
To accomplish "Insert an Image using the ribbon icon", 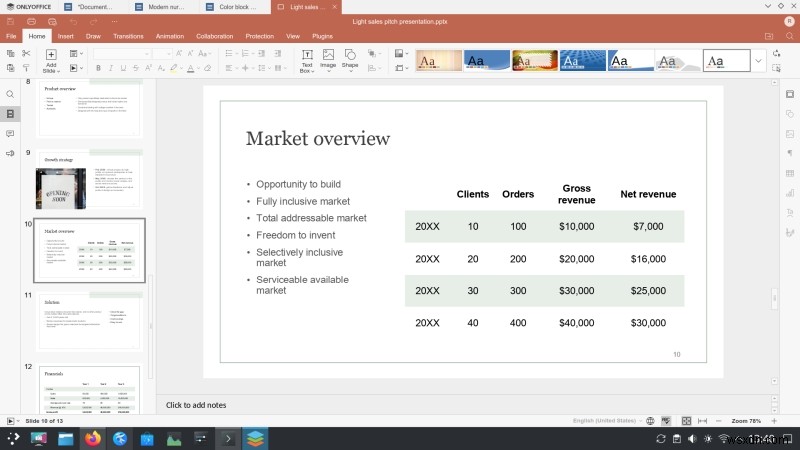I will [x=328, y=60].
